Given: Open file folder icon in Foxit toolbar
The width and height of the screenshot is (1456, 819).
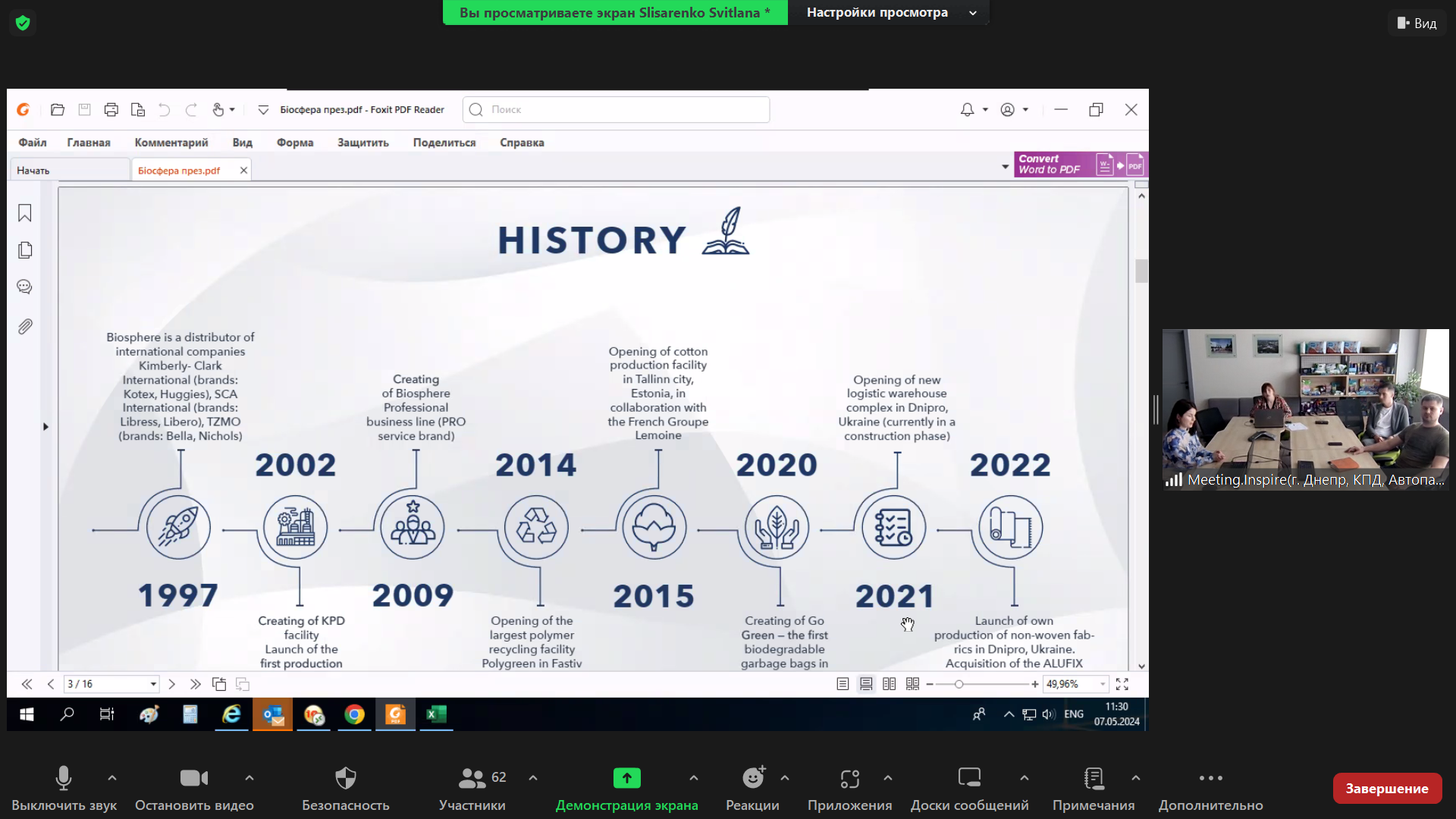Looking at the screenshot, I should (58, 110).
